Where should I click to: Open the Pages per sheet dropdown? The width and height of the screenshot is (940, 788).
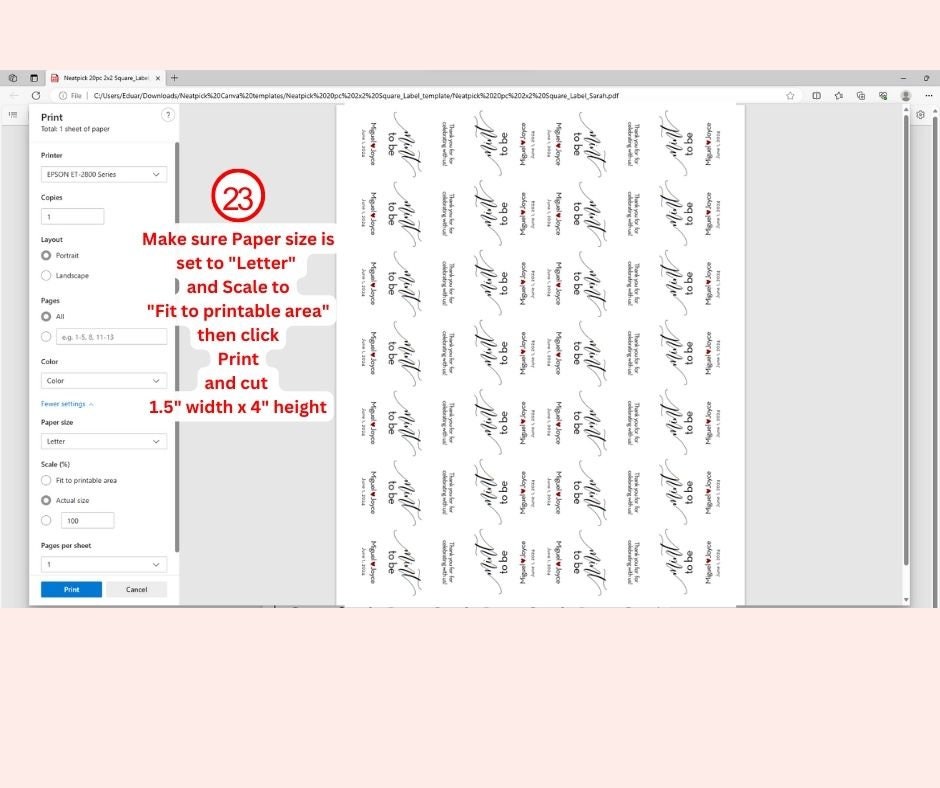(104, 564)
